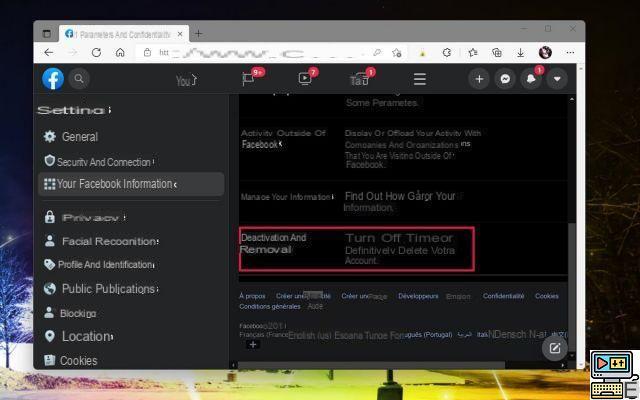Image resolution: width=640 pixels, height=400 pixels.
Task: Open Facial Recognition settings
Action: tap(101, 241)
